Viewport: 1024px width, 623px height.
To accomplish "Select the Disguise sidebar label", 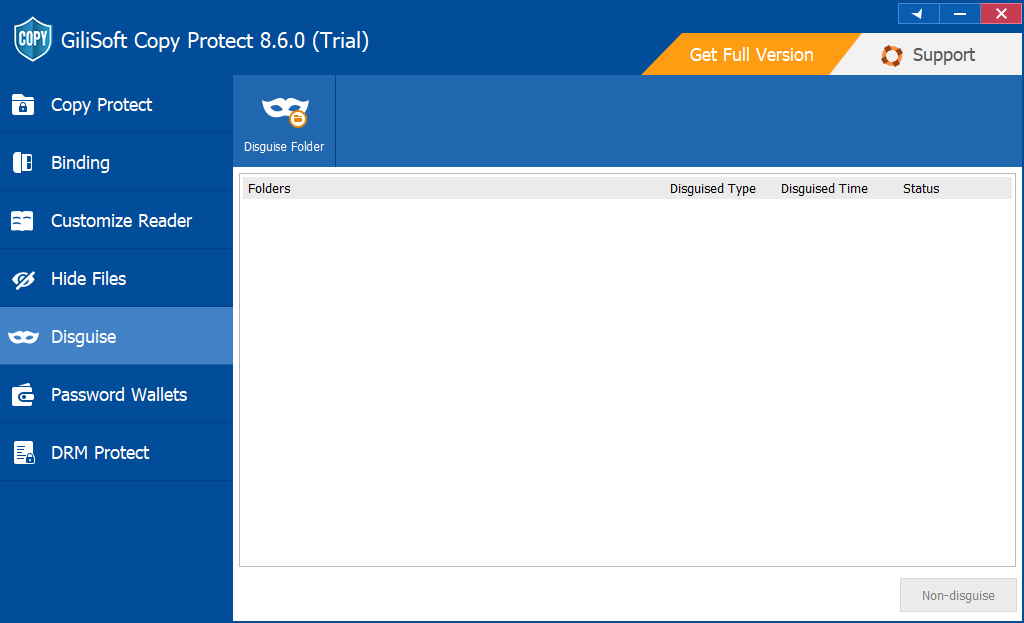I will point(84,337).
